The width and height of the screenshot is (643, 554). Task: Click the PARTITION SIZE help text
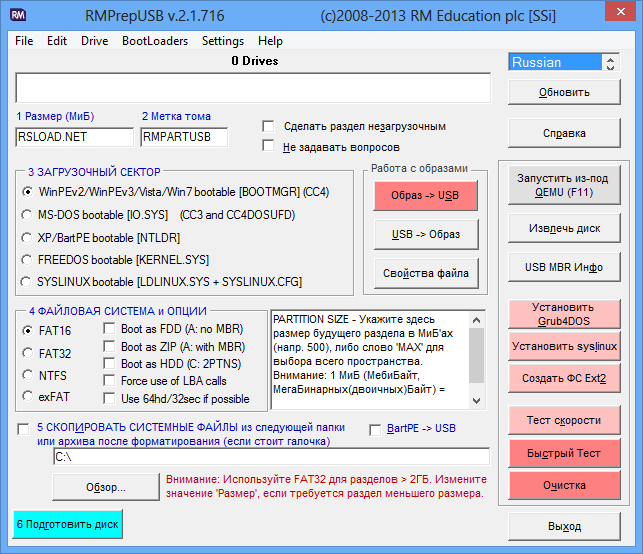[x=370, y=354]
